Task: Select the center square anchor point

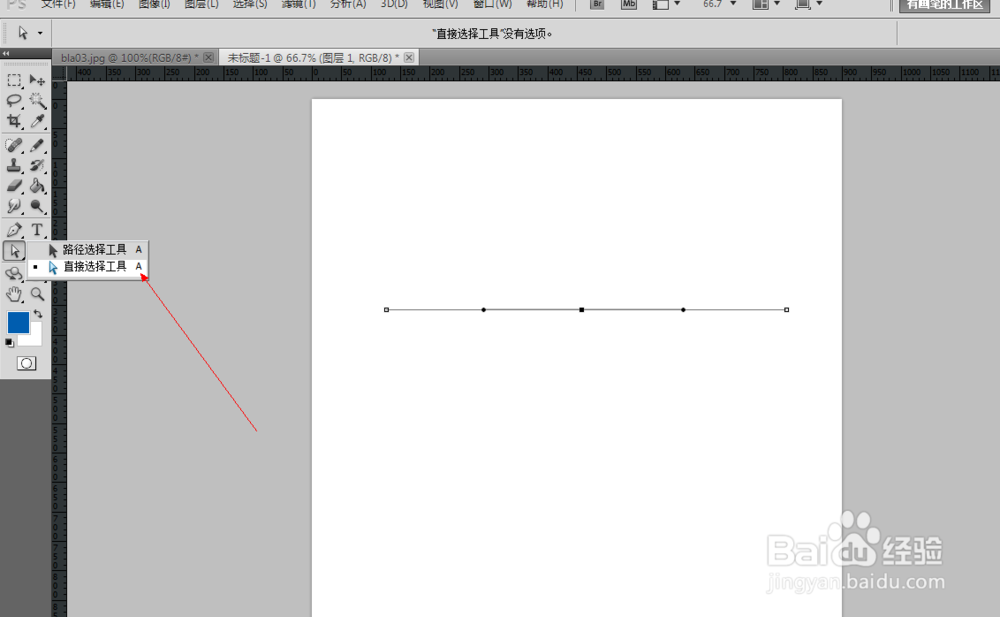Action: (x=582, y=309)
